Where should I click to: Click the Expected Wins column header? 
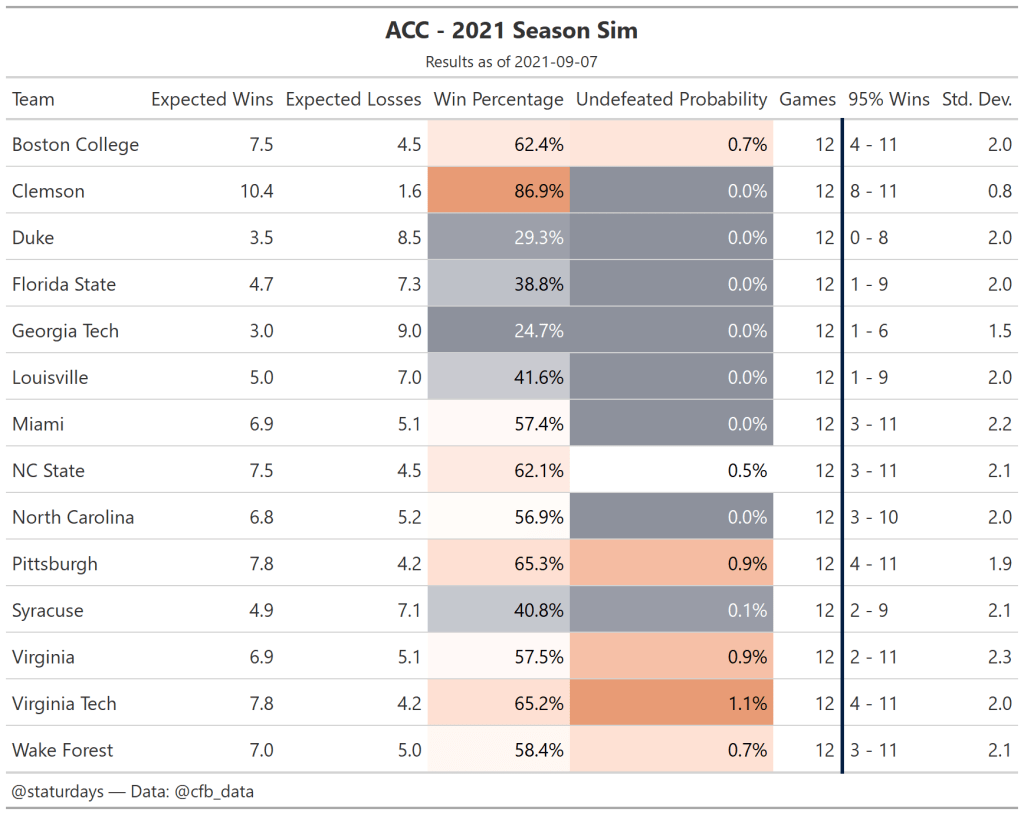[x=212, y=99]
